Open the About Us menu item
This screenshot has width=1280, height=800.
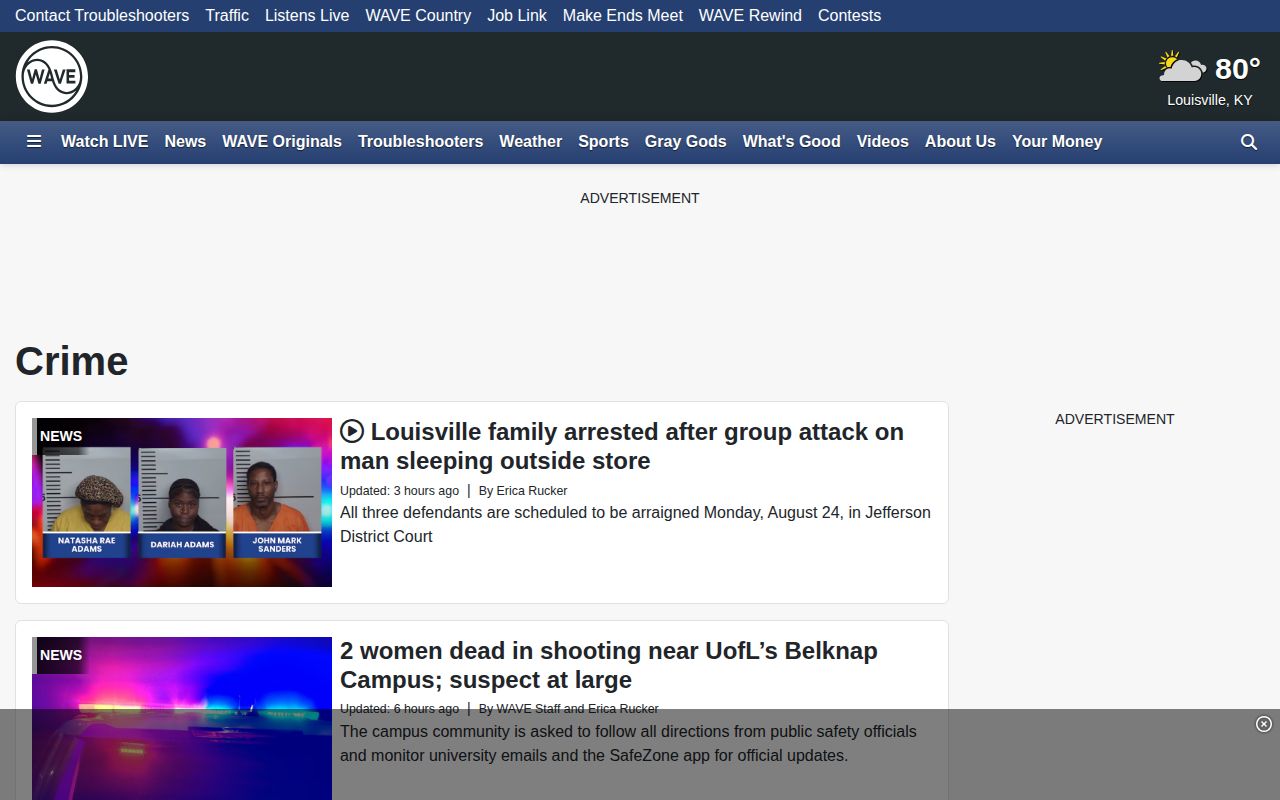[x=960, y=142]
